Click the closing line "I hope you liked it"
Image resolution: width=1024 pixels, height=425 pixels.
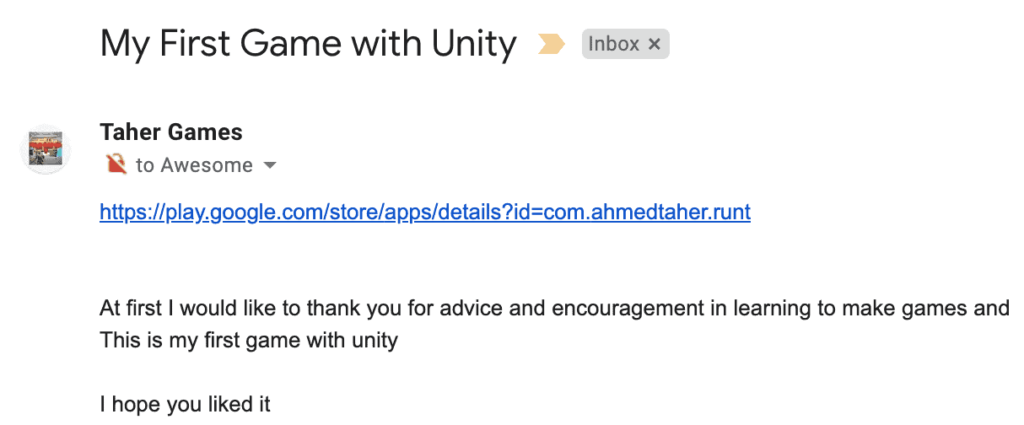click(185, 405)
